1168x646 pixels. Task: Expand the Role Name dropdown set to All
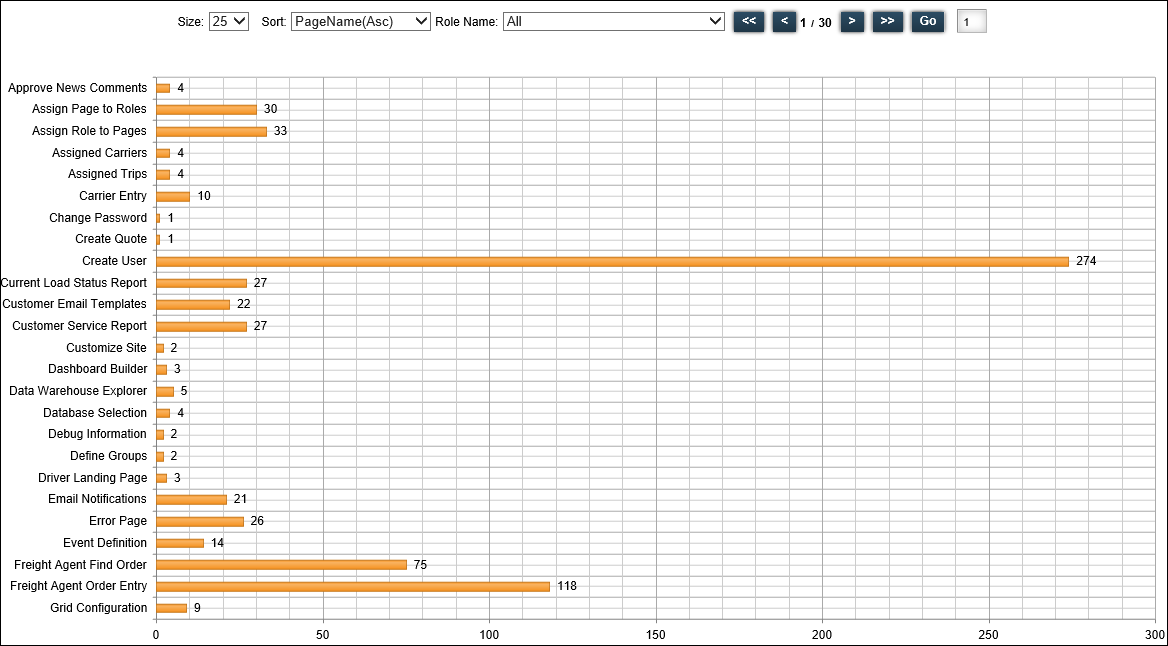click(x=614, y=22)
